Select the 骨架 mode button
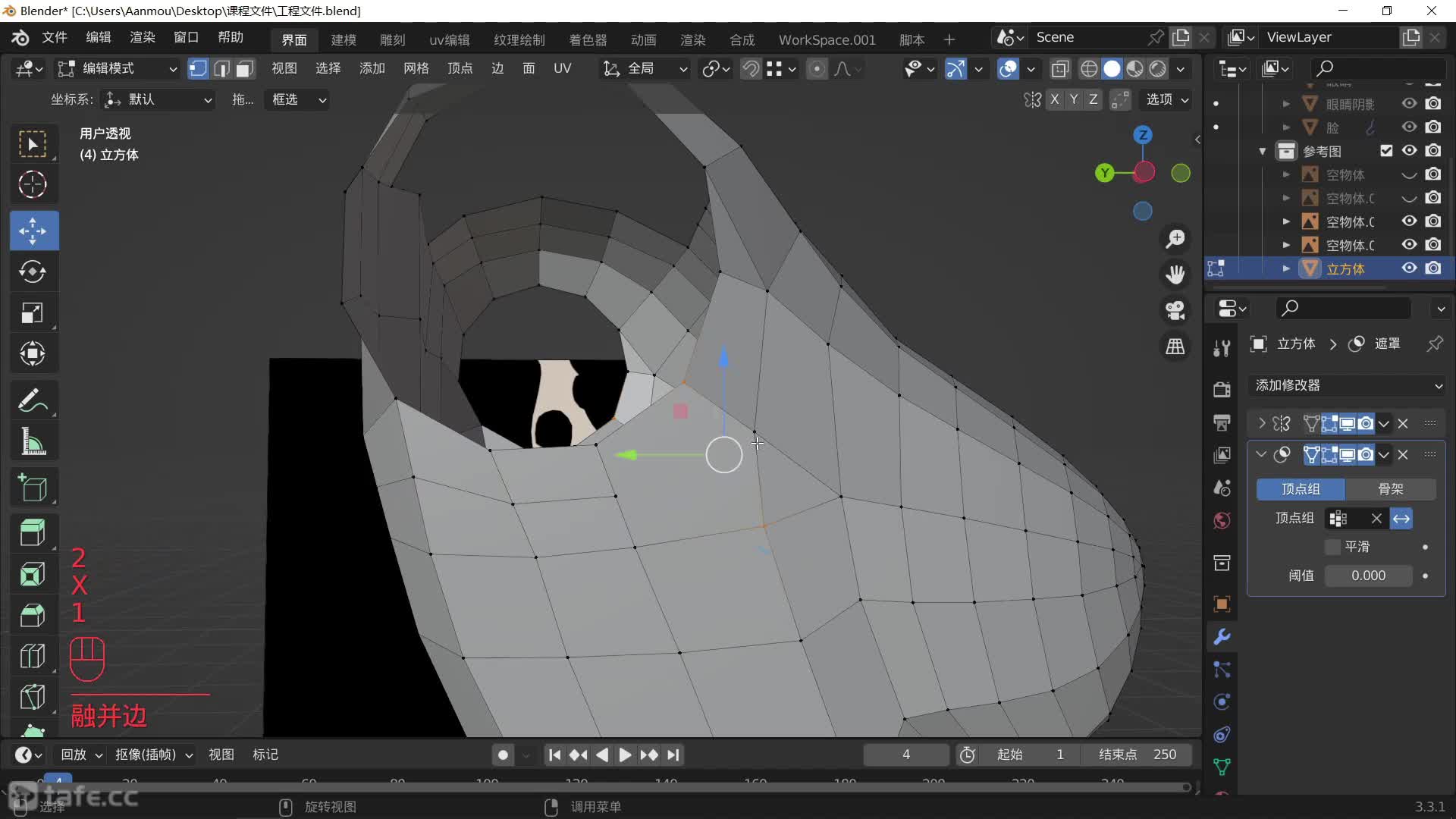This screenshot has width=1456, height=819. click(x=1391, y=489)
